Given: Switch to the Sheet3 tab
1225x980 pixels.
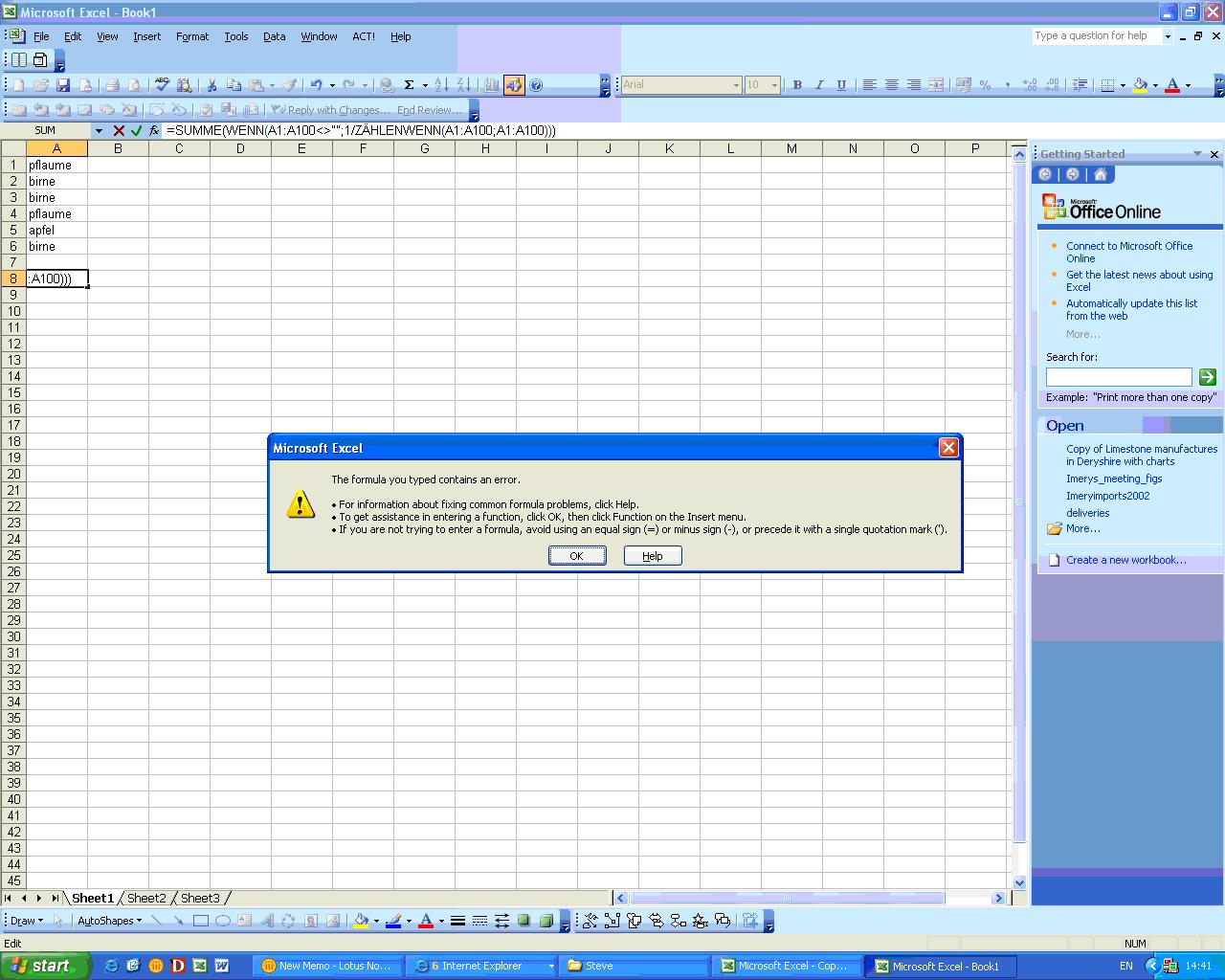Looking at the screenshot, I should (x=200, y=898).
